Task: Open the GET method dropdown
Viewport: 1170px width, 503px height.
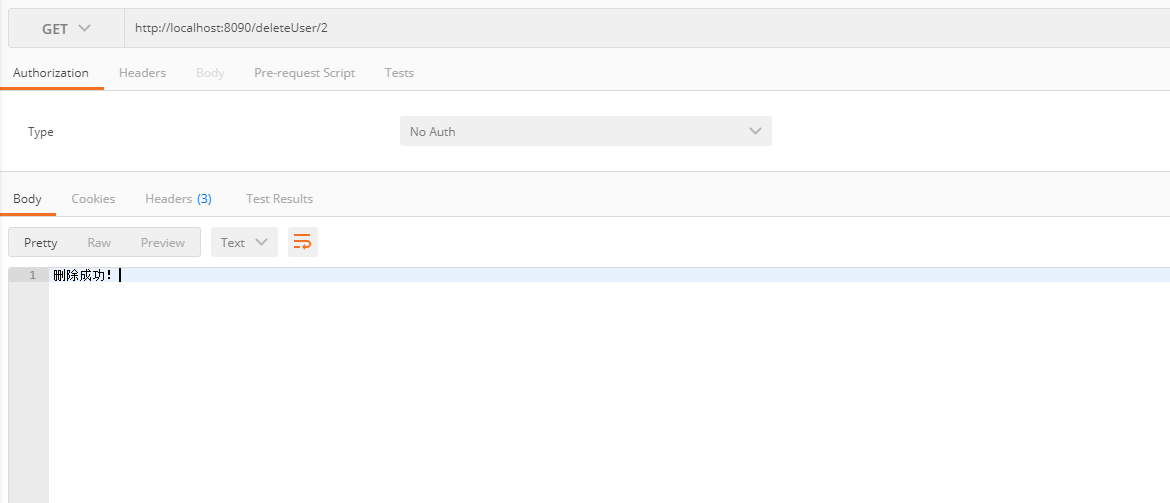Action: (66, 28)
